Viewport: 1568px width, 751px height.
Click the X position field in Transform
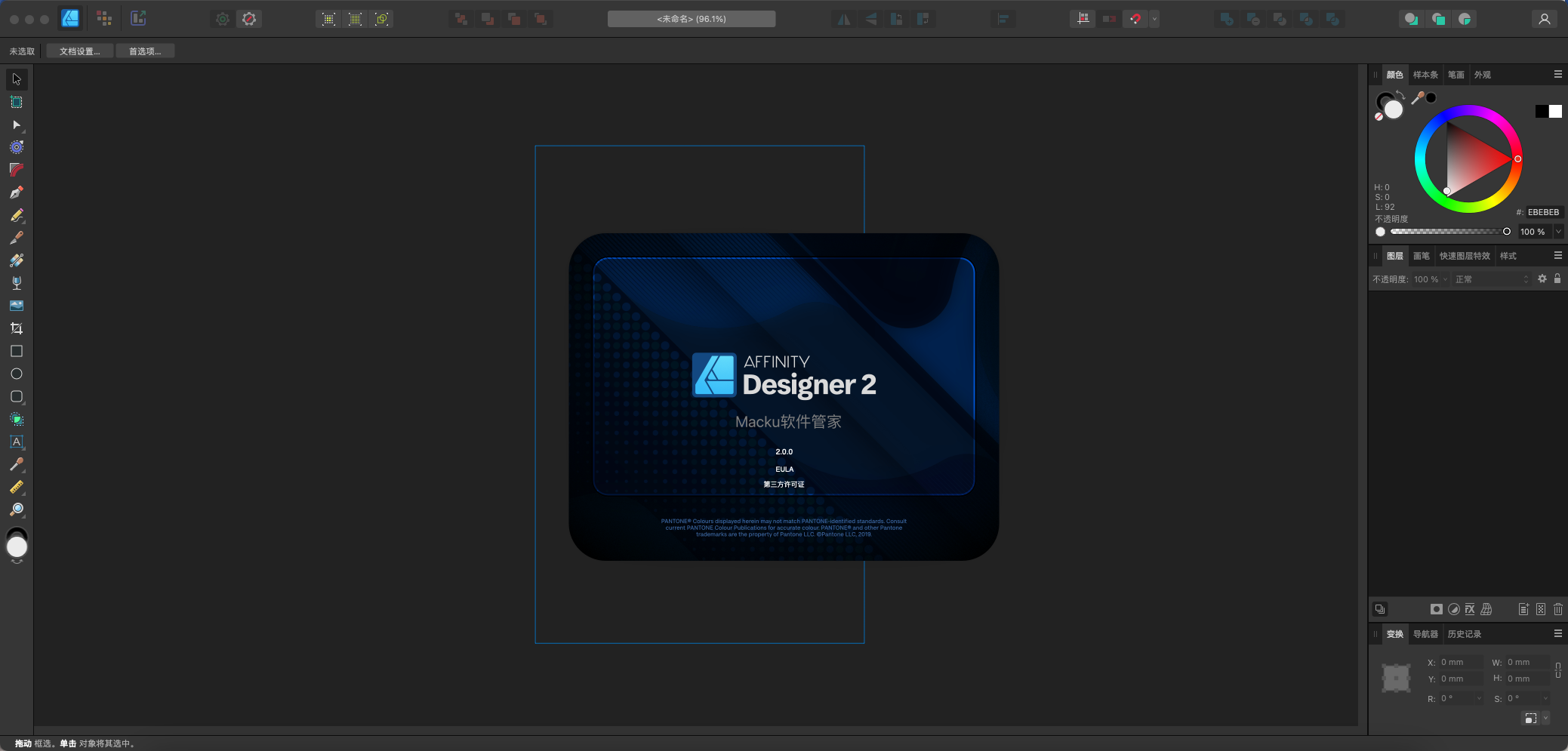[x=1460, y=662]
